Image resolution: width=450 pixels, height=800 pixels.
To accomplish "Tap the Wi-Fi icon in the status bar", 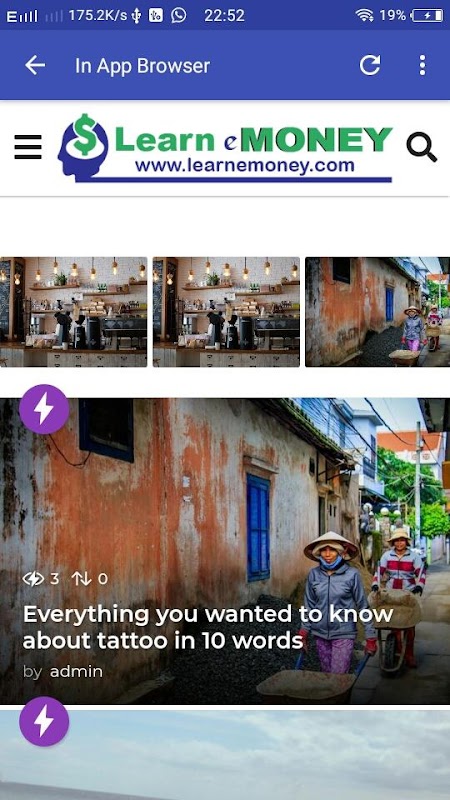I will (364, 16).
